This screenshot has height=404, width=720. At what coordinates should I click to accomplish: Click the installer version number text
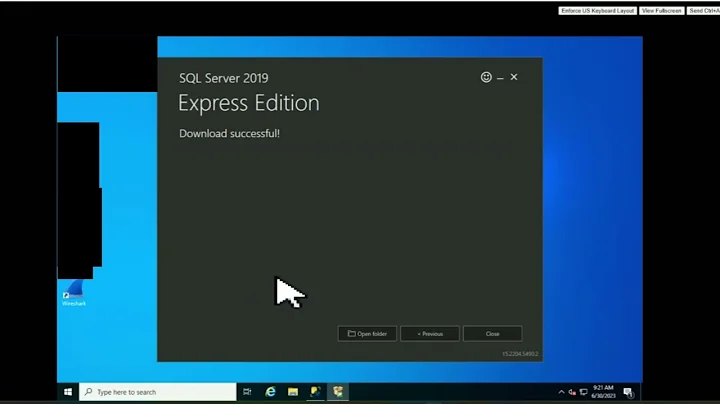[x=520, y=354]
